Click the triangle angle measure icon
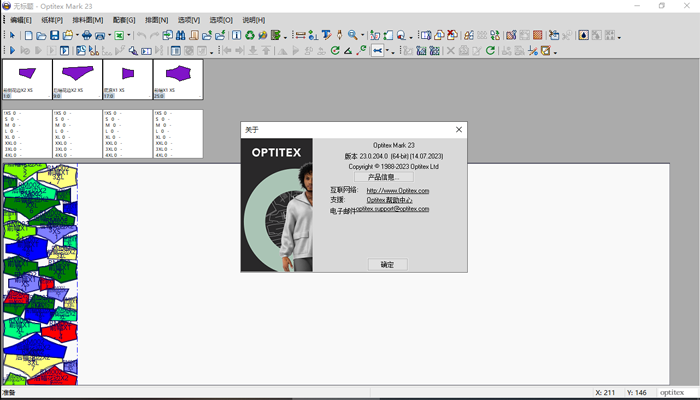 (348, 50)
